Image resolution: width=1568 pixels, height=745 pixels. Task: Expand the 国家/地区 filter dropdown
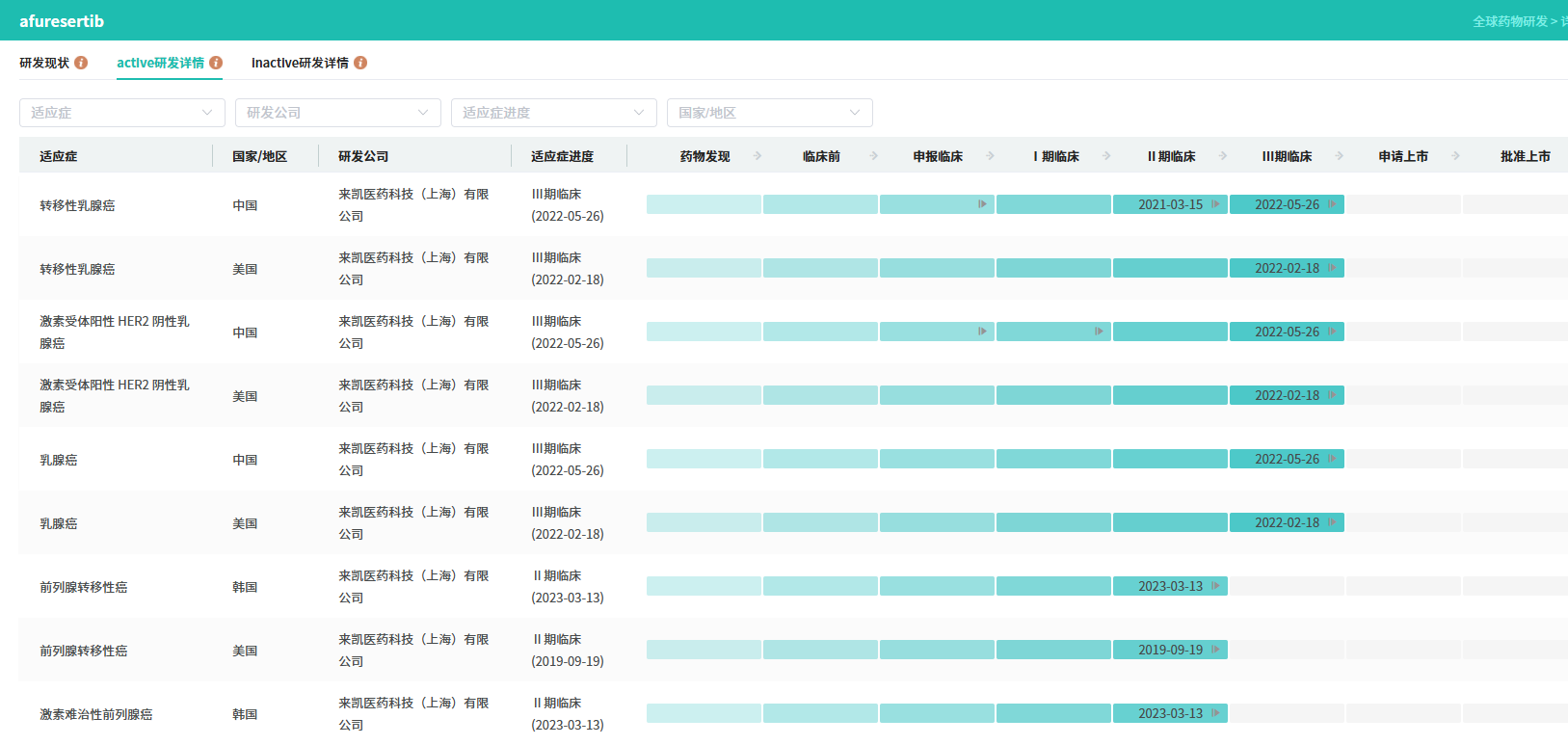769,113
